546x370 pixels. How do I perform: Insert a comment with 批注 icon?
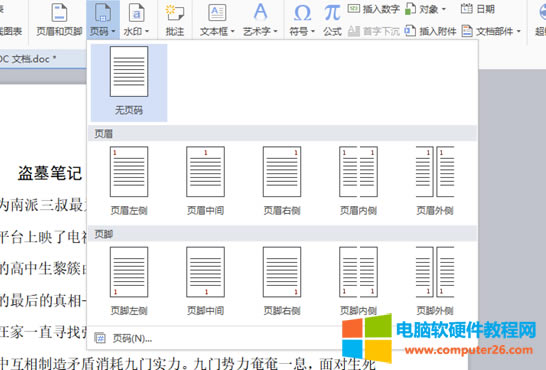tap(174, 13)
